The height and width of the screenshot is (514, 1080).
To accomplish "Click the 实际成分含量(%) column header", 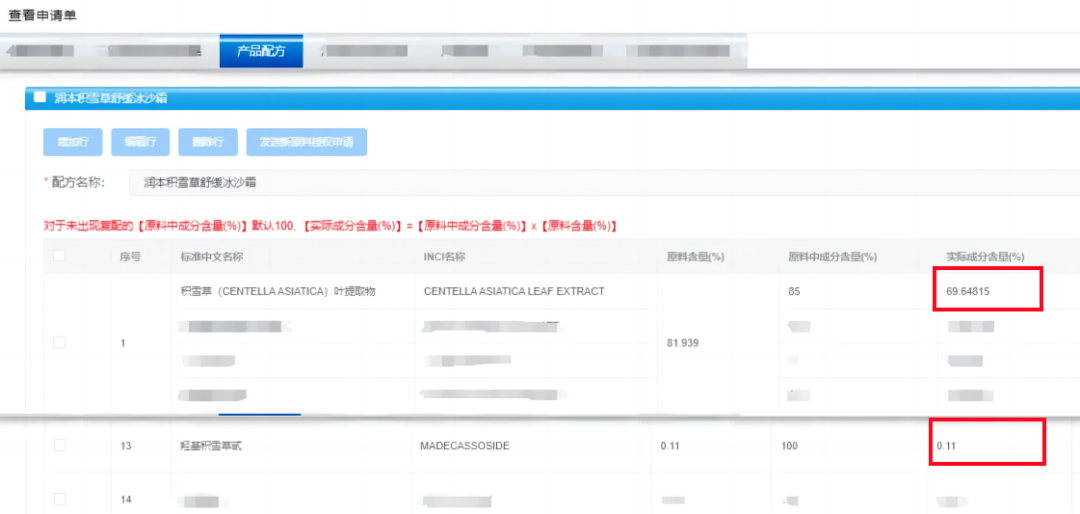I will (x=986, y=256).
